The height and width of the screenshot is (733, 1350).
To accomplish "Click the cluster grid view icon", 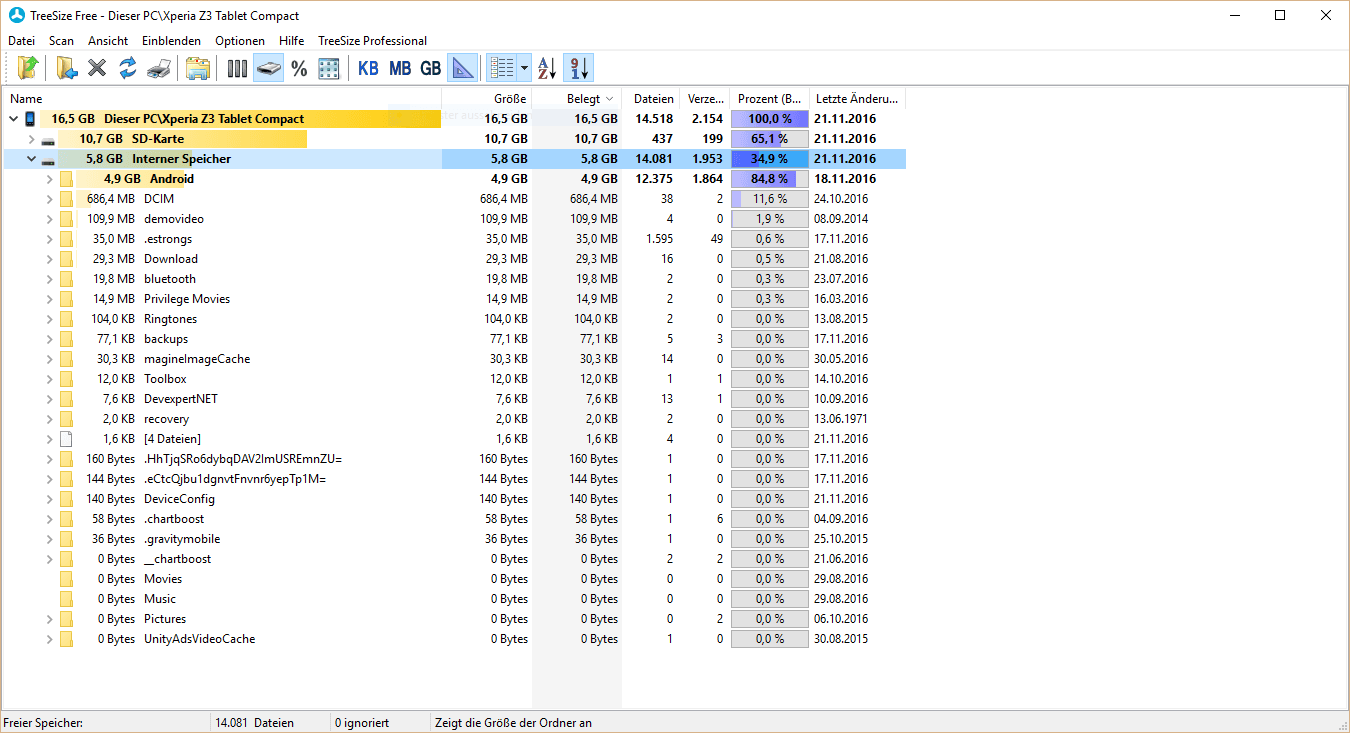I will pyautogui.click(x=328, y=68).
